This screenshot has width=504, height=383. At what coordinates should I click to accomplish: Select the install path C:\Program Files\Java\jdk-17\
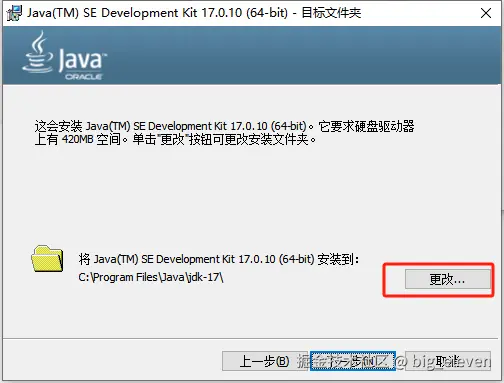[151, 277]
